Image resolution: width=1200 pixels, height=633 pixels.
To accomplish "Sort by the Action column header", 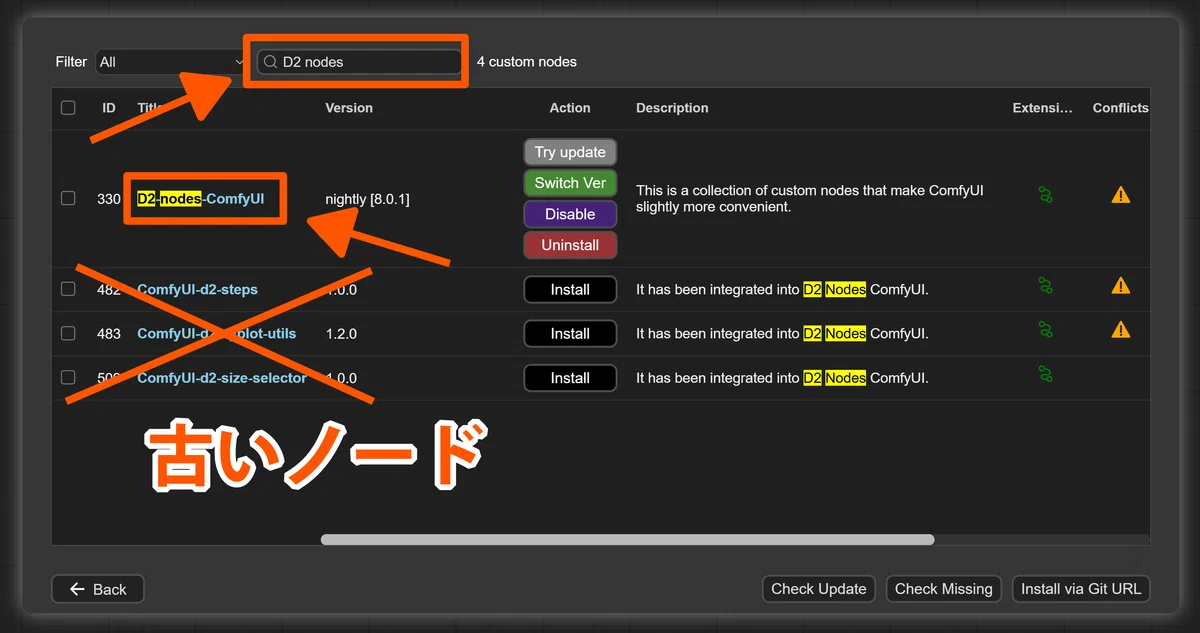I will coord(570,108).
